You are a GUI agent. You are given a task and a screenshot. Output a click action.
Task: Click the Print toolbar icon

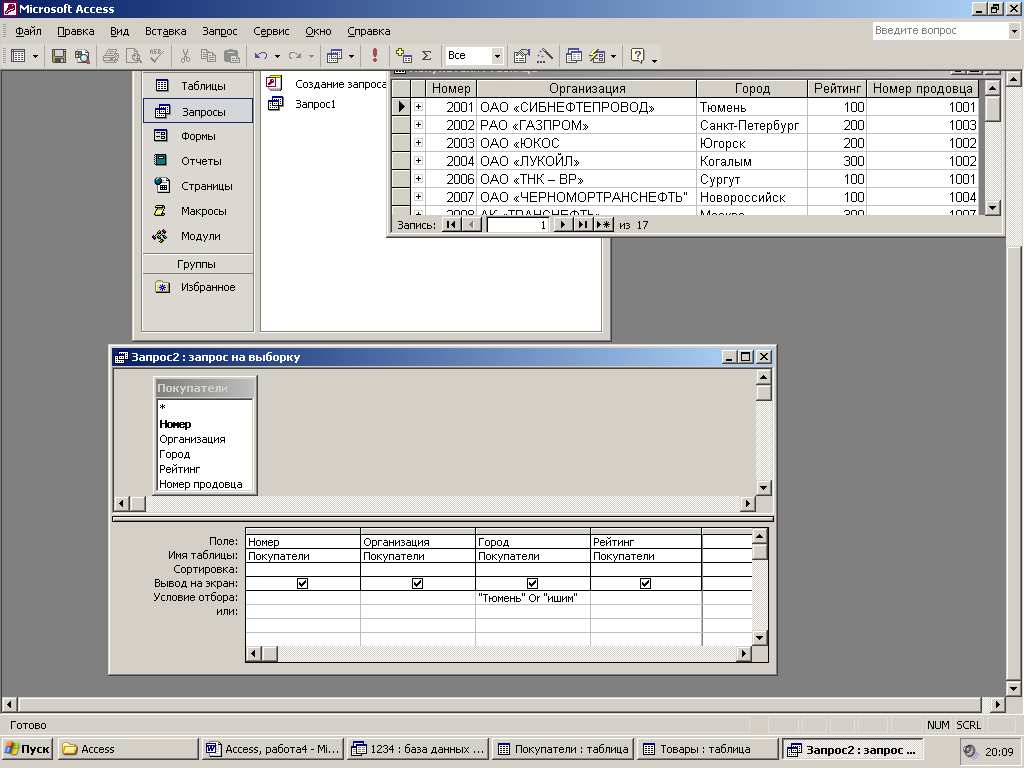110,56
